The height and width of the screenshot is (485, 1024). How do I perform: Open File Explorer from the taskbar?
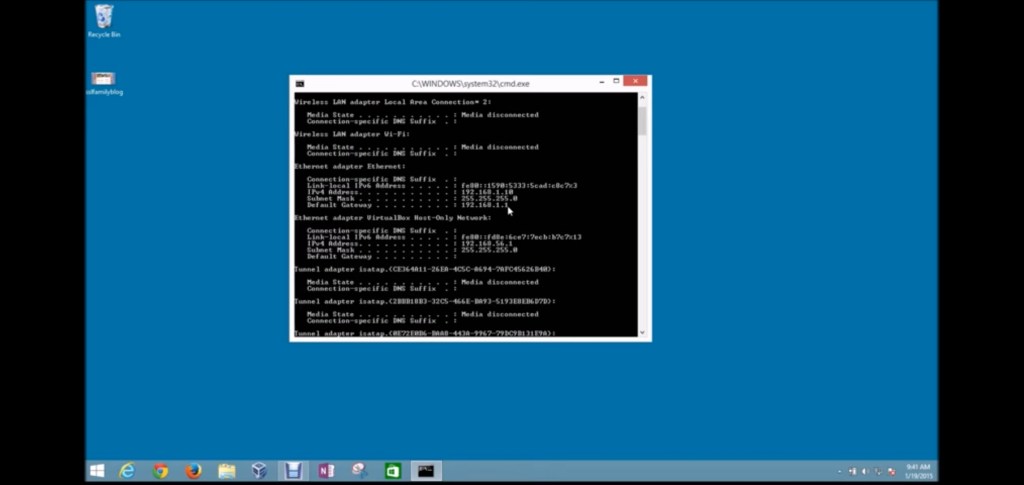pos(226,470)
